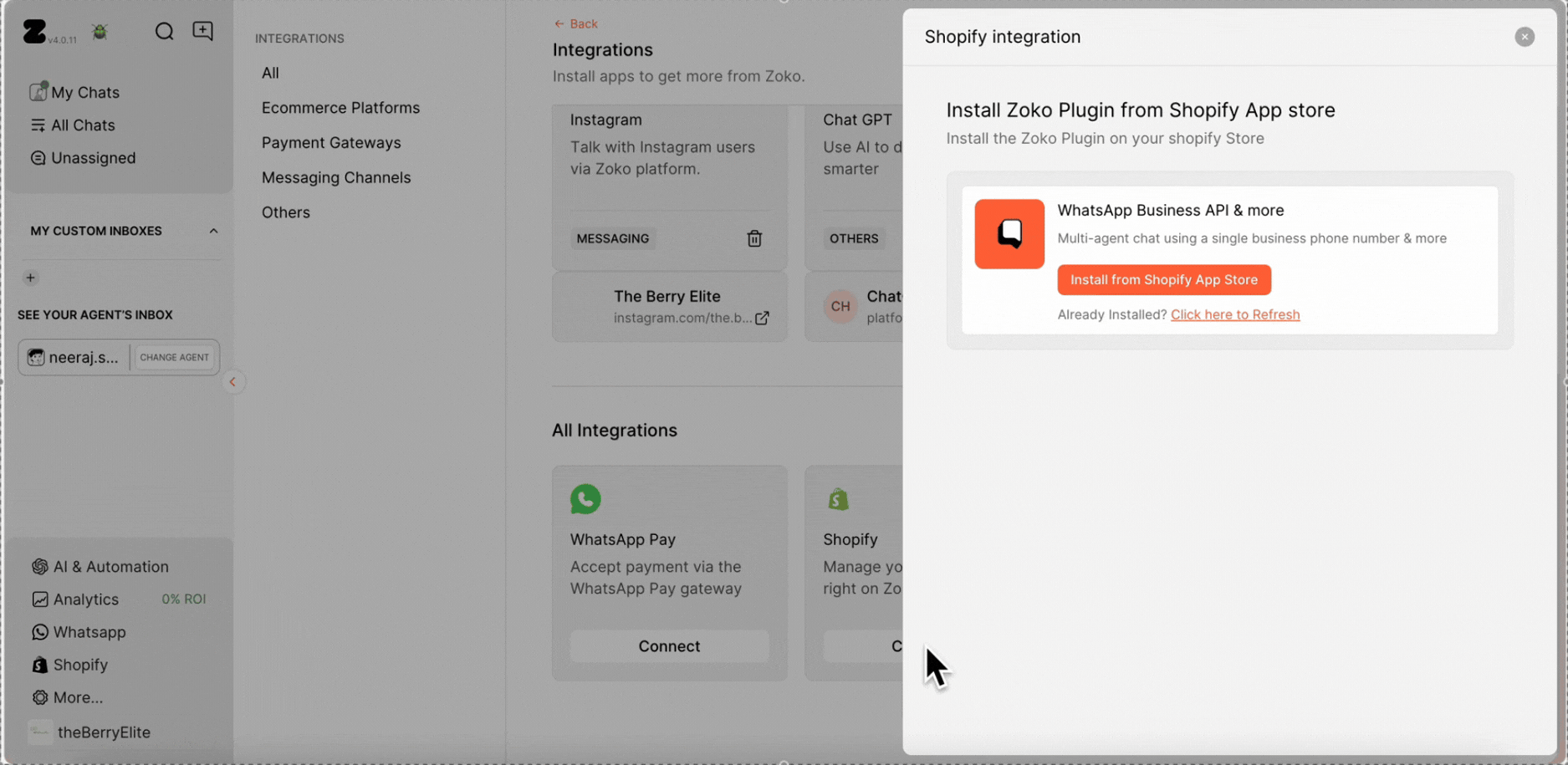Open The Berry Elite Instagram external link
This screenshot has height=765, width=1568.
[x=762, y=318]
